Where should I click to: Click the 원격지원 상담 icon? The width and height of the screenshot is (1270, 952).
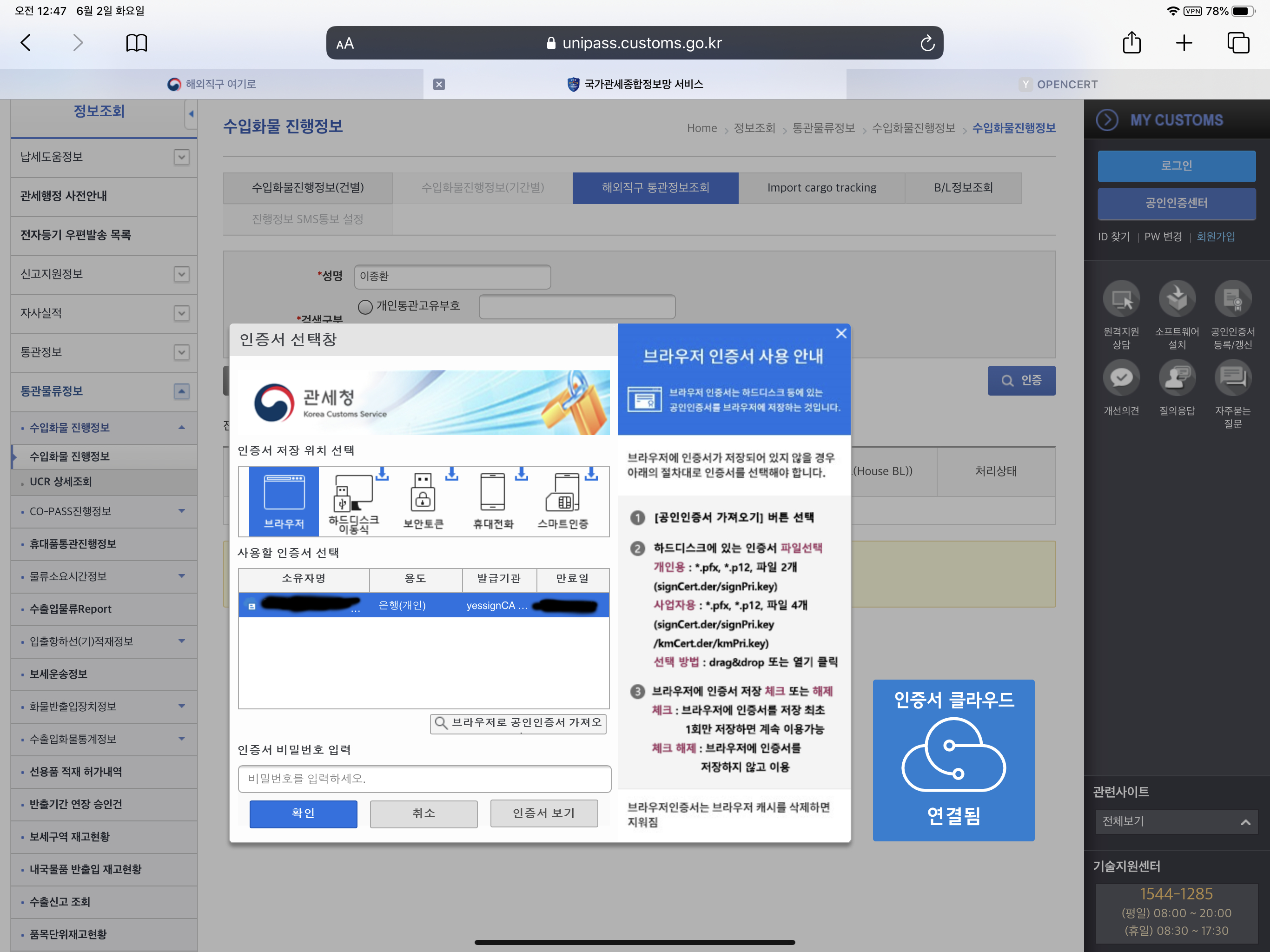1121,298
